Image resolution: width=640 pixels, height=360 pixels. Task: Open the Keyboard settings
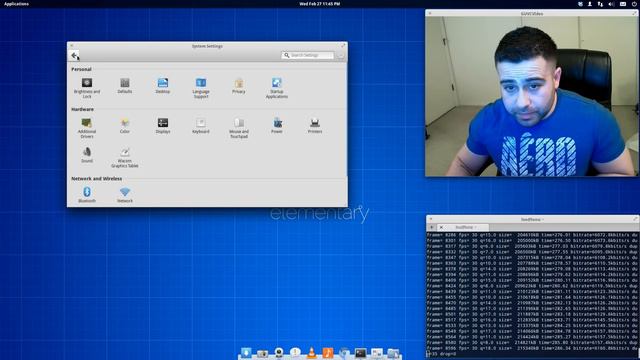pyautogui.click(x=201, y=125)
